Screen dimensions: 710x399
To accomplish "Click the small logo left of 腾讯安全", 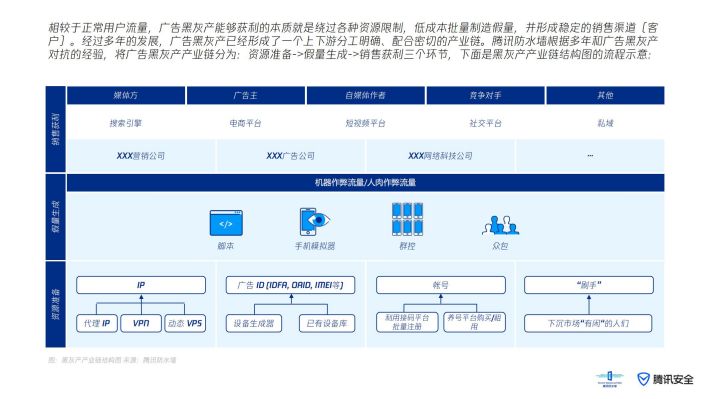I will pyautogui.click(x=609, y=379).
